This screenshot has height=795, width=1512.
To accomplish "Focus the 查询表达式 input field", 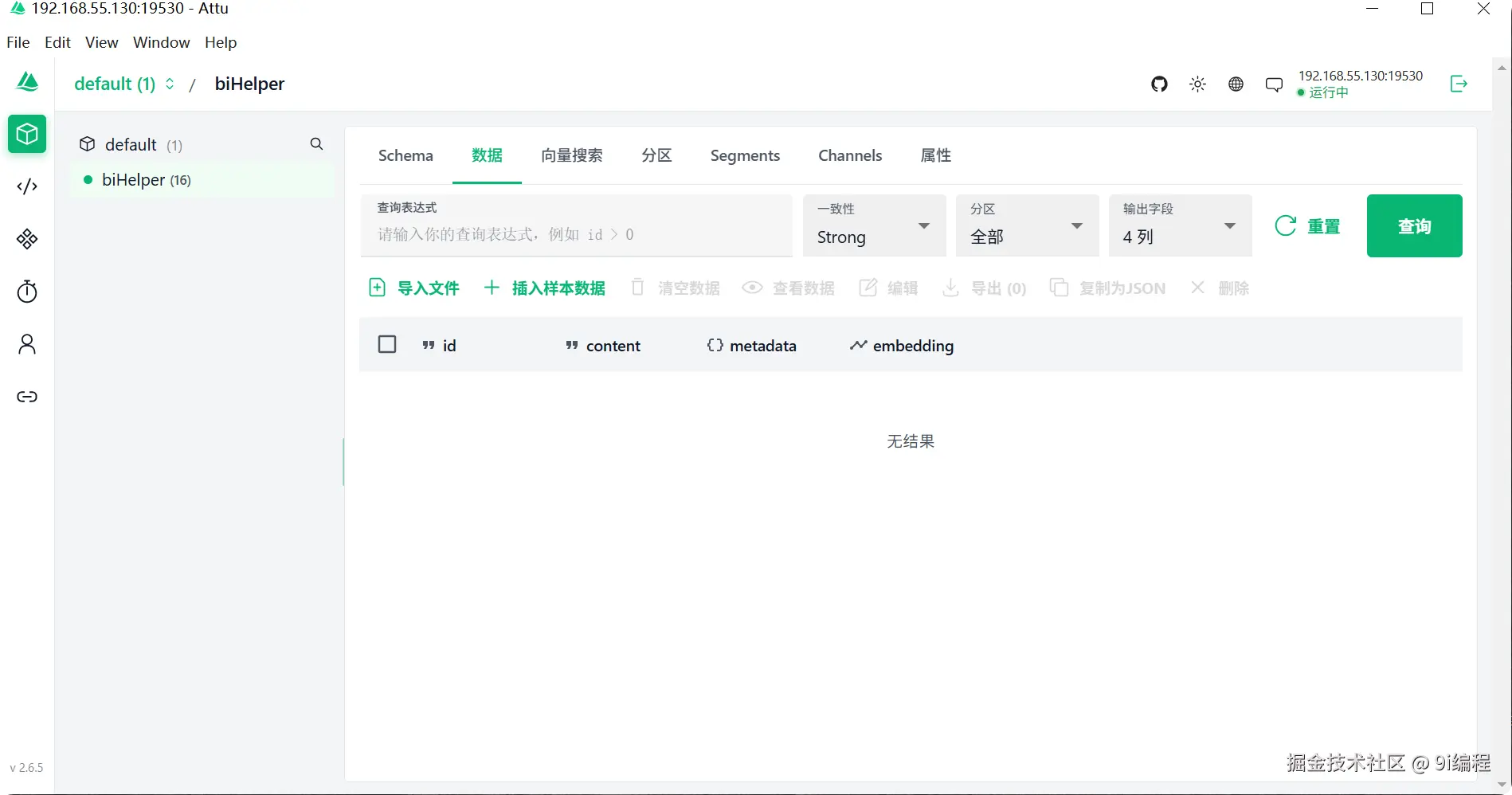I will [x=577, y=225].
